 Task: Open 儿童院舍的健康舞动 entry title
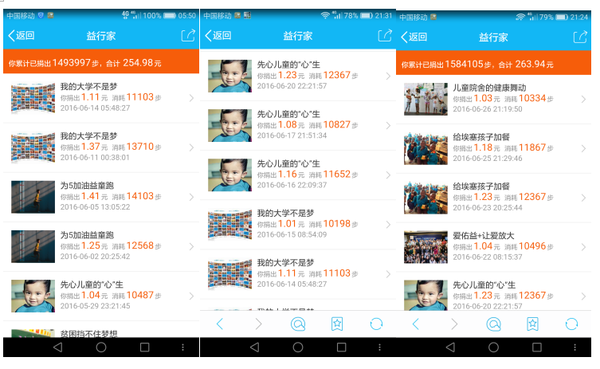pyautogui.click(x=489, y=88)
